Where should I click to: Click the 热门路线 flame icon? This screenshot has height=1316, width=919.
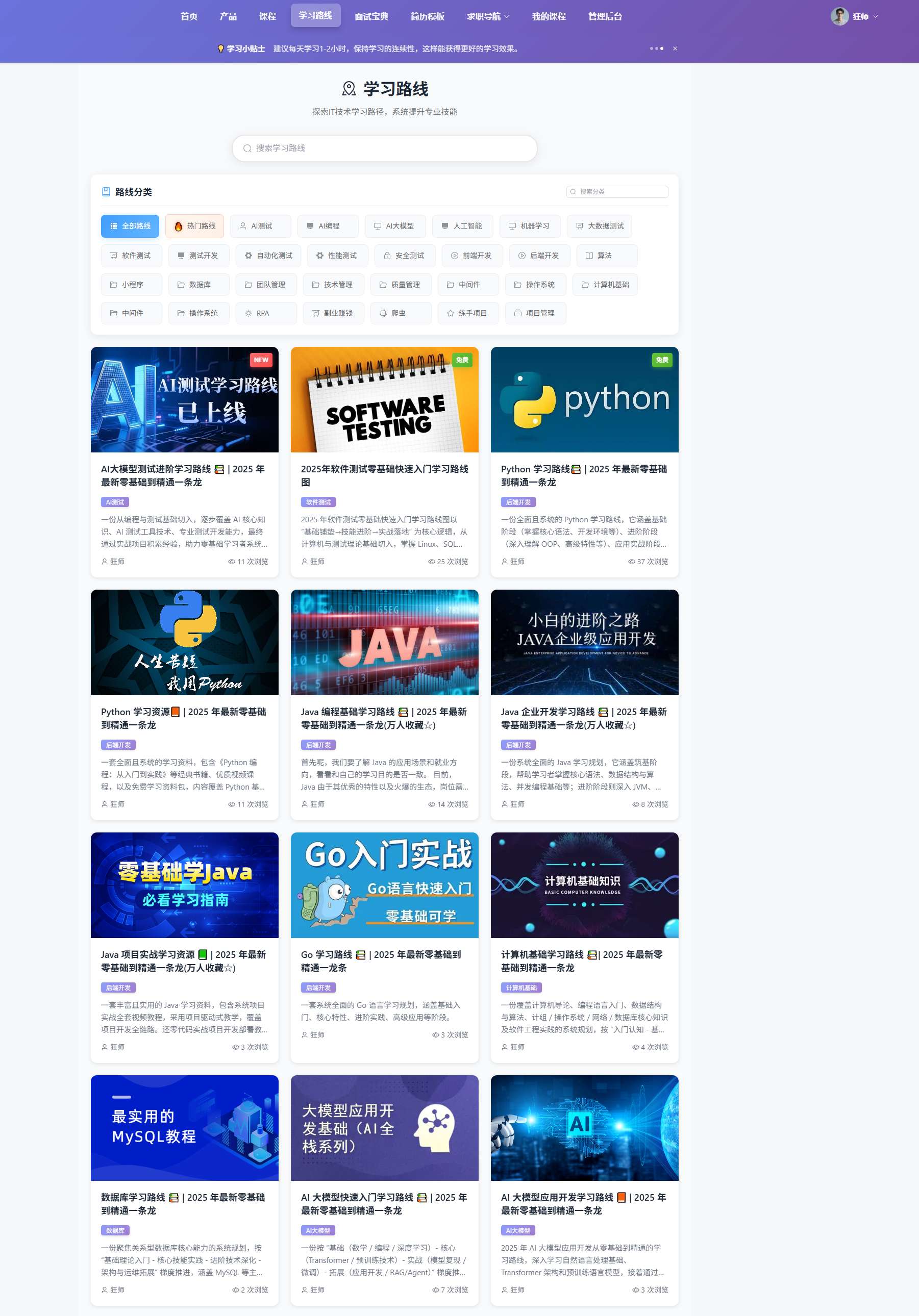178,226
